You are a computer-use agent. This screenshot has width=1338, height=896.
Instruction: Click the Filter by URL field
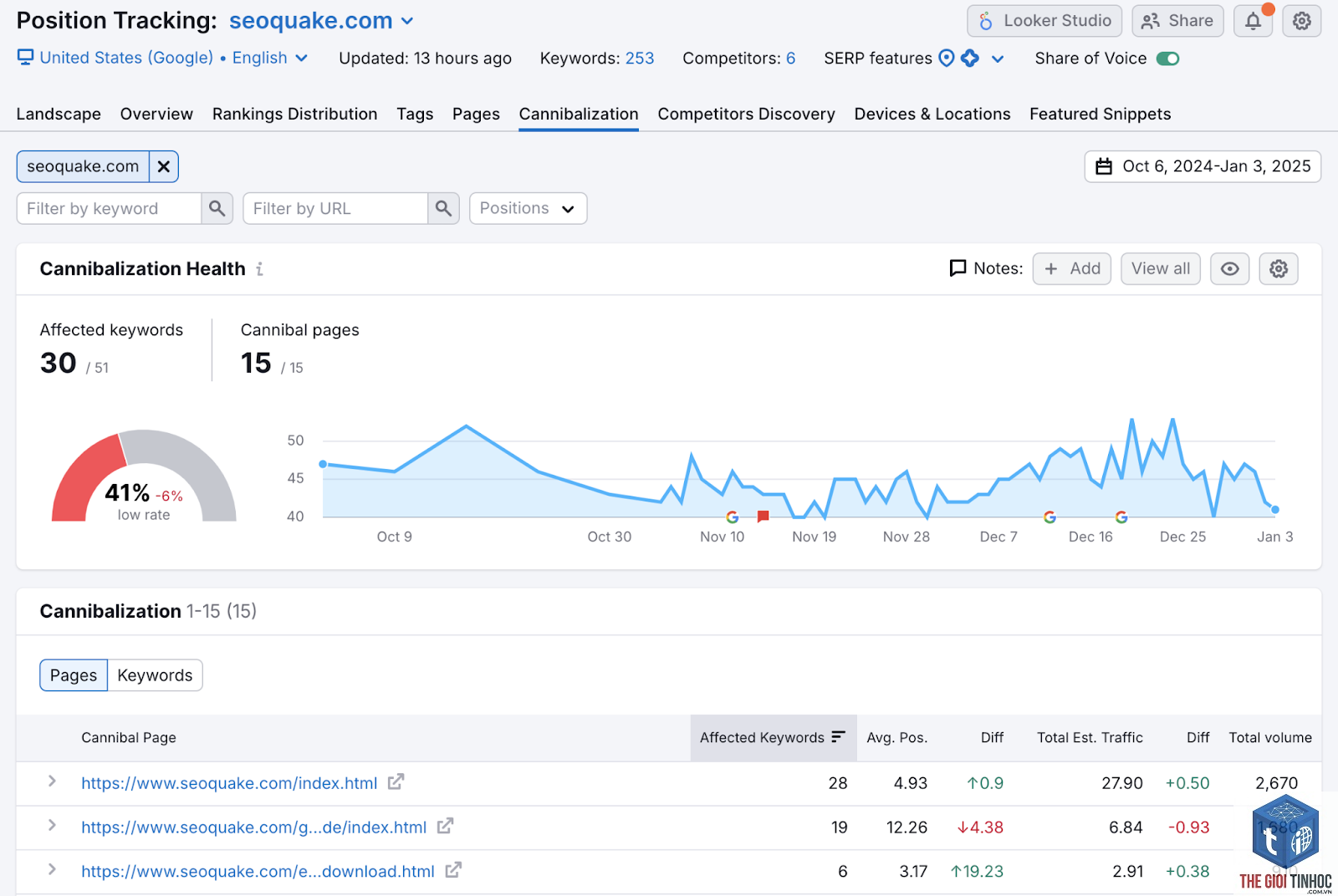335,208
